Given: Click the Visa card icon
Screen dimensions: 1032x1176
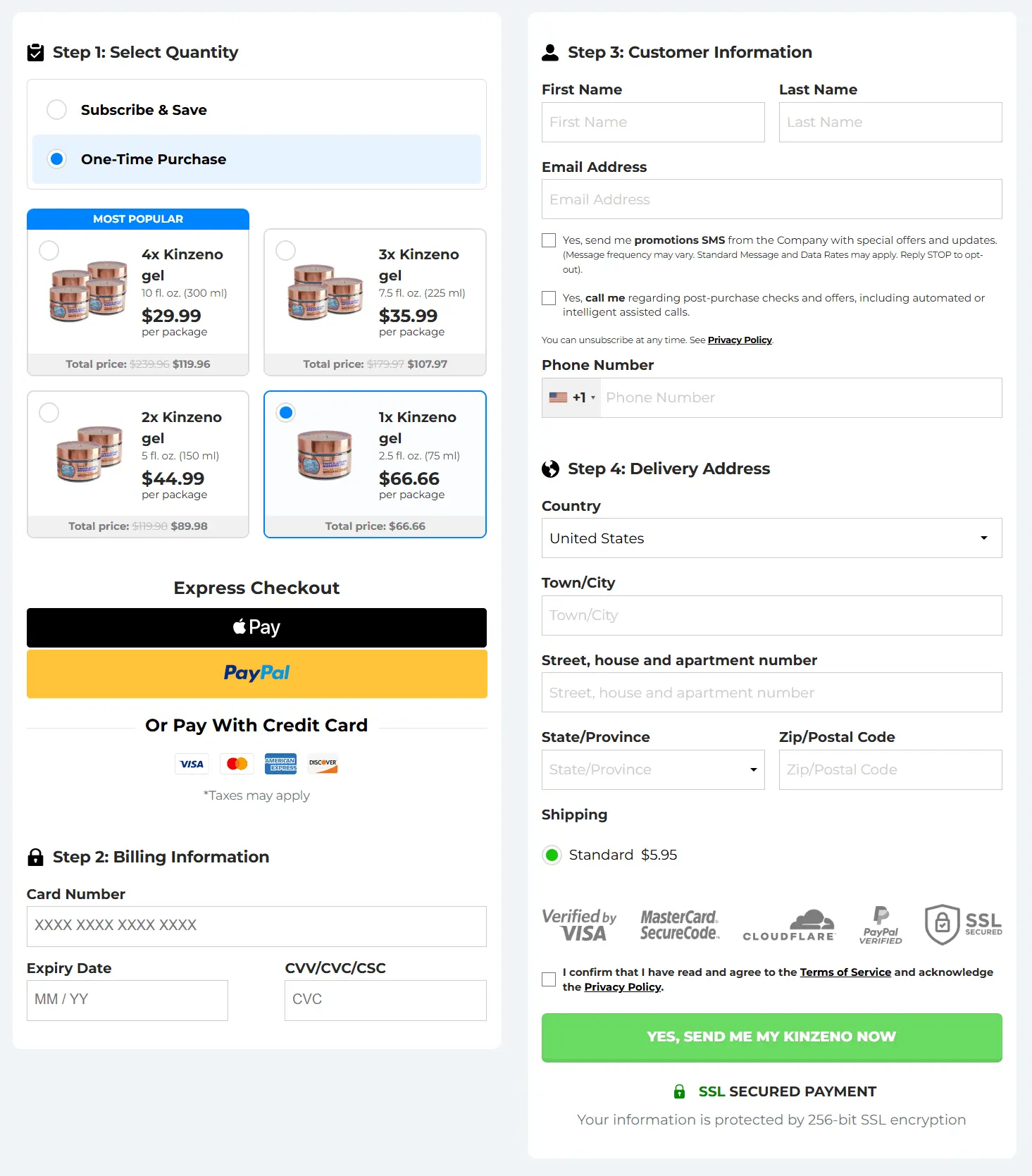Looking at the screenshot, I should pyautogui.click(x=192, y=764).
